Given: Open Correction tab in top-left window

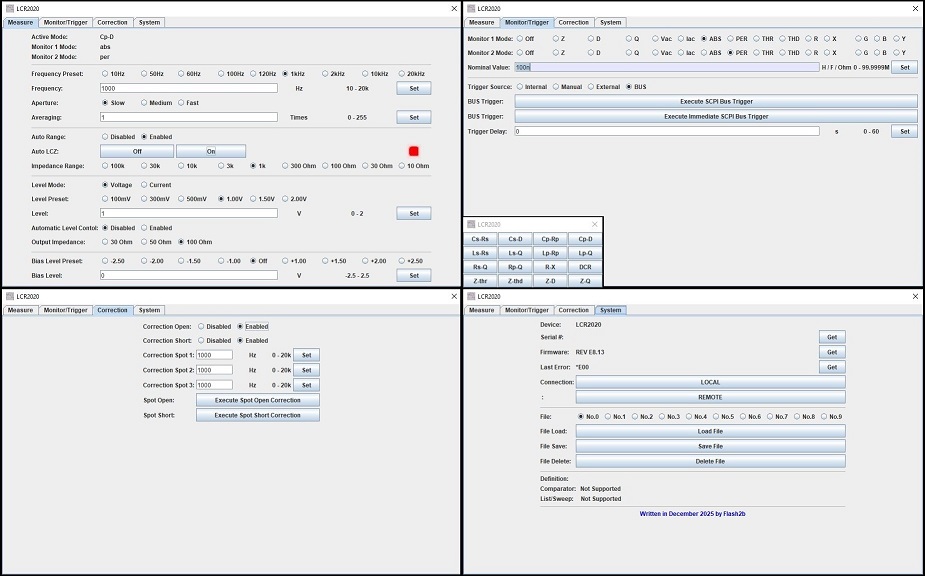Looking at the screenshot, I should click(x=112, y=22).
